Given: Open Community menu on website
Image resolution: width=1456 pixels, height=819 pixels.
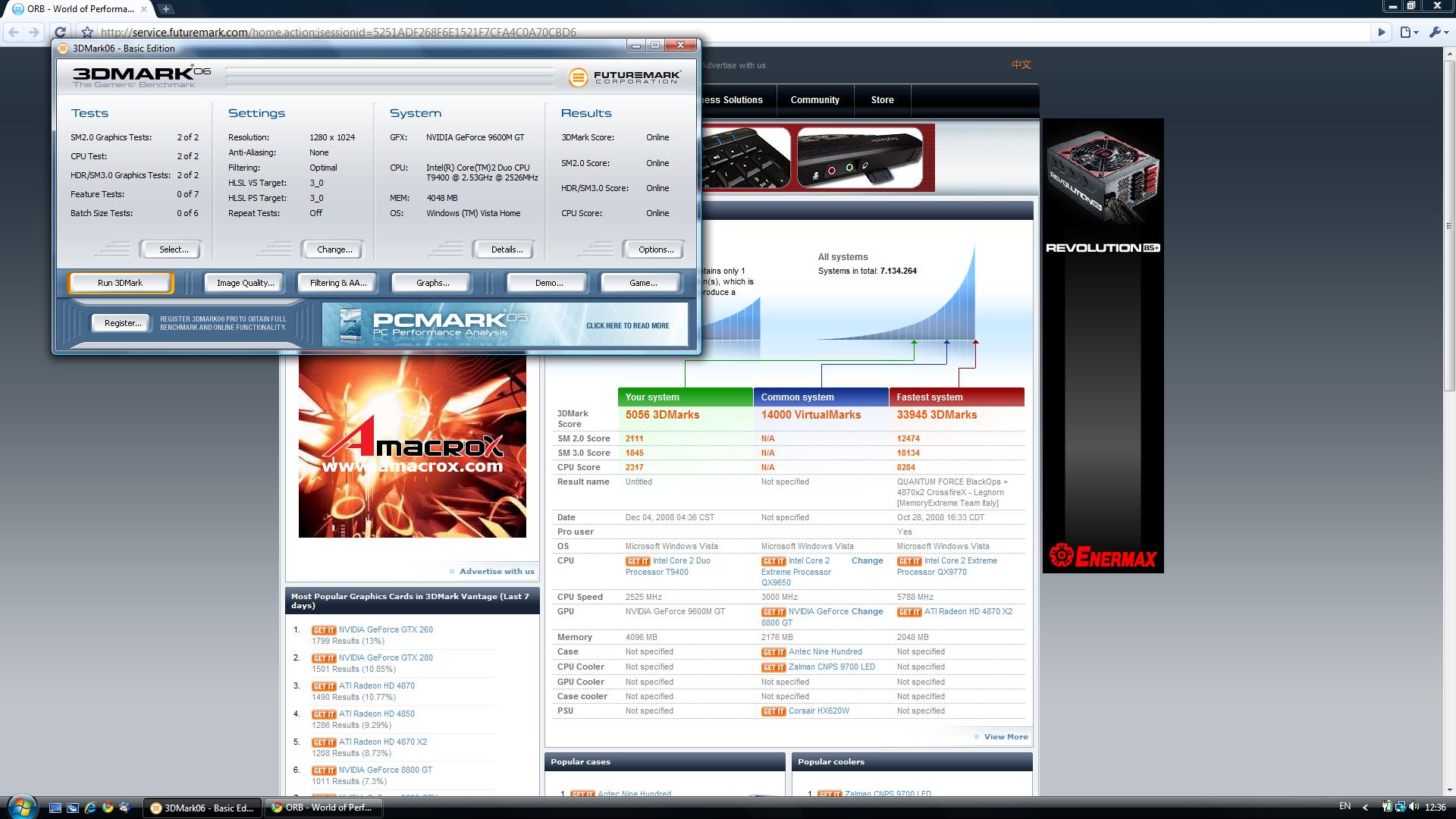Looking at the screenshot, I should [814, 100].
